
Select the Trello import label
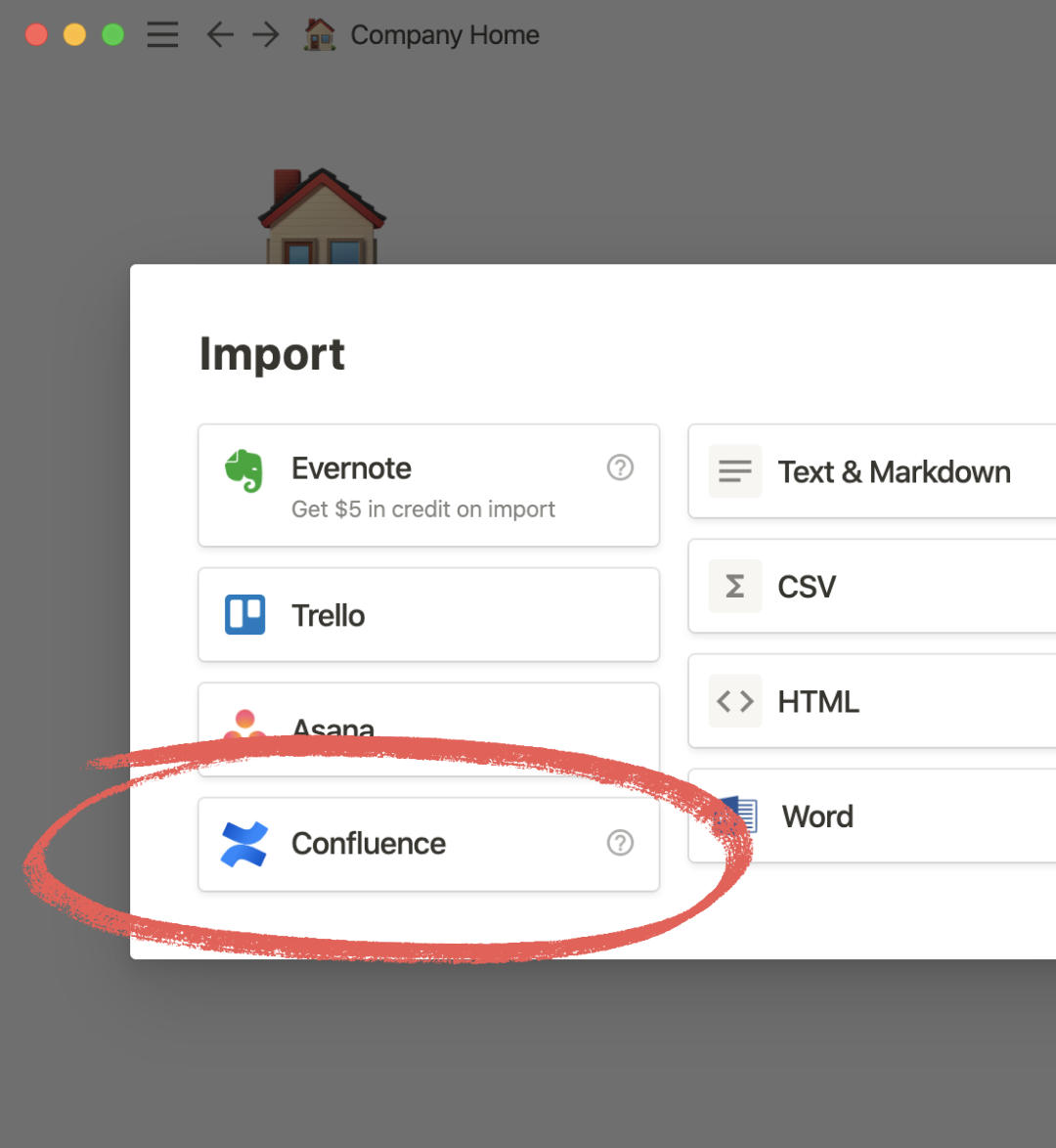[x=329, y=616]
